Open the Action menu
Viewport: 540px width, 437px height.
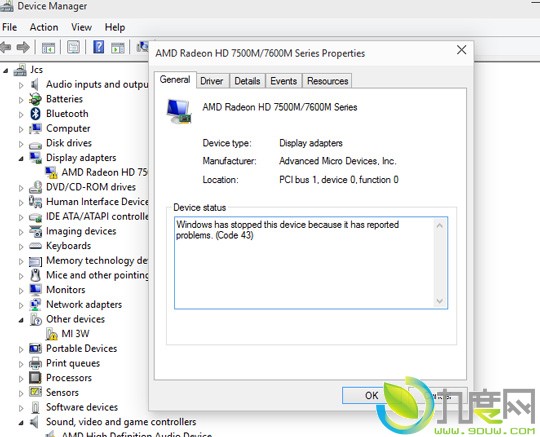[x=44, y=27]
